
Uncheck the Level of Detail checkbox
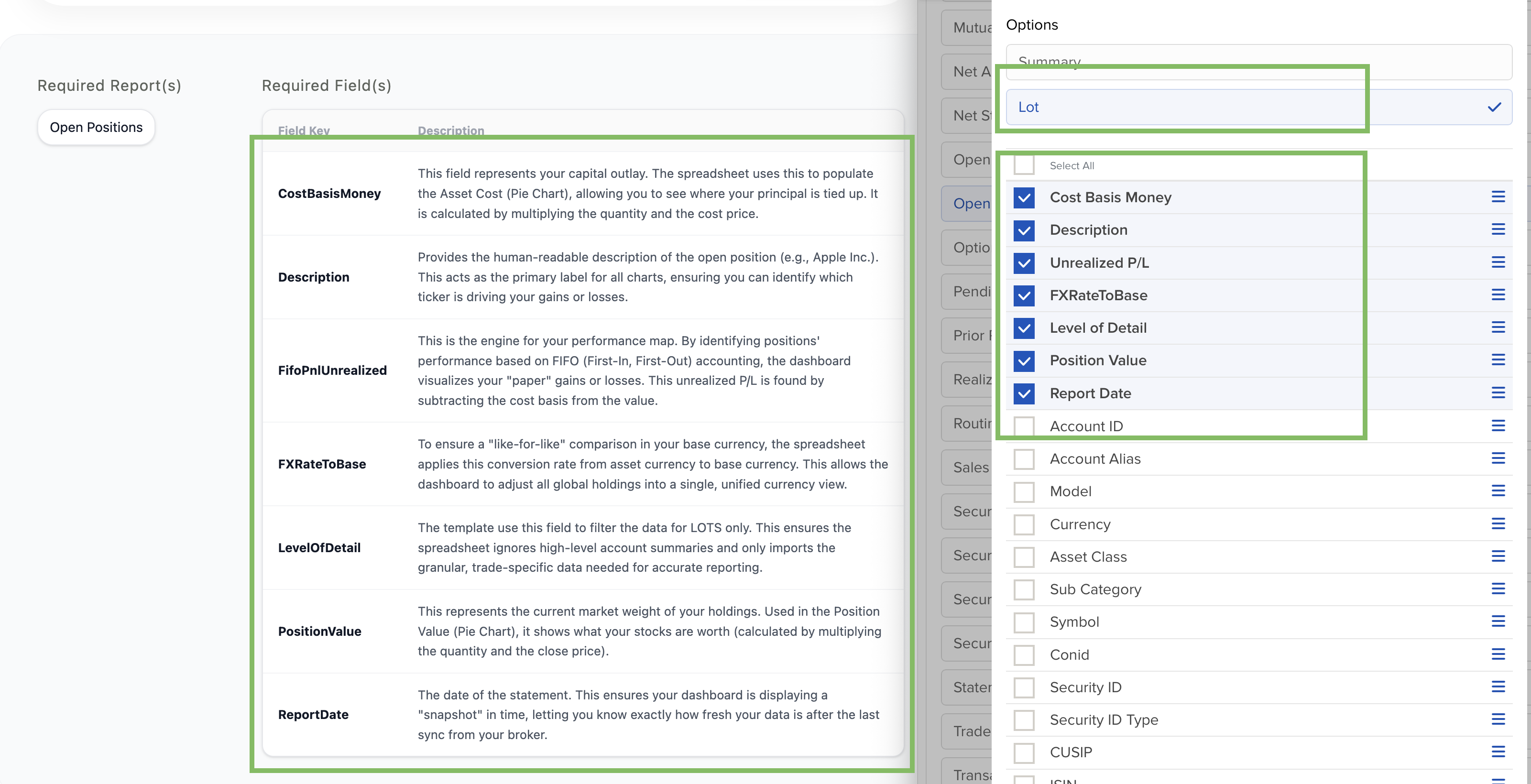(x=1023, y=328)
